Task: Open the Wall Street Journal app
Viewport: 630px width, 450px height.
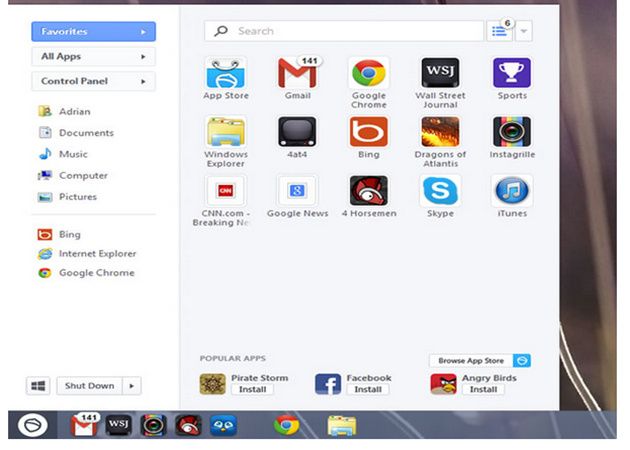Action: pyautogui.click(x=440, y=74)
